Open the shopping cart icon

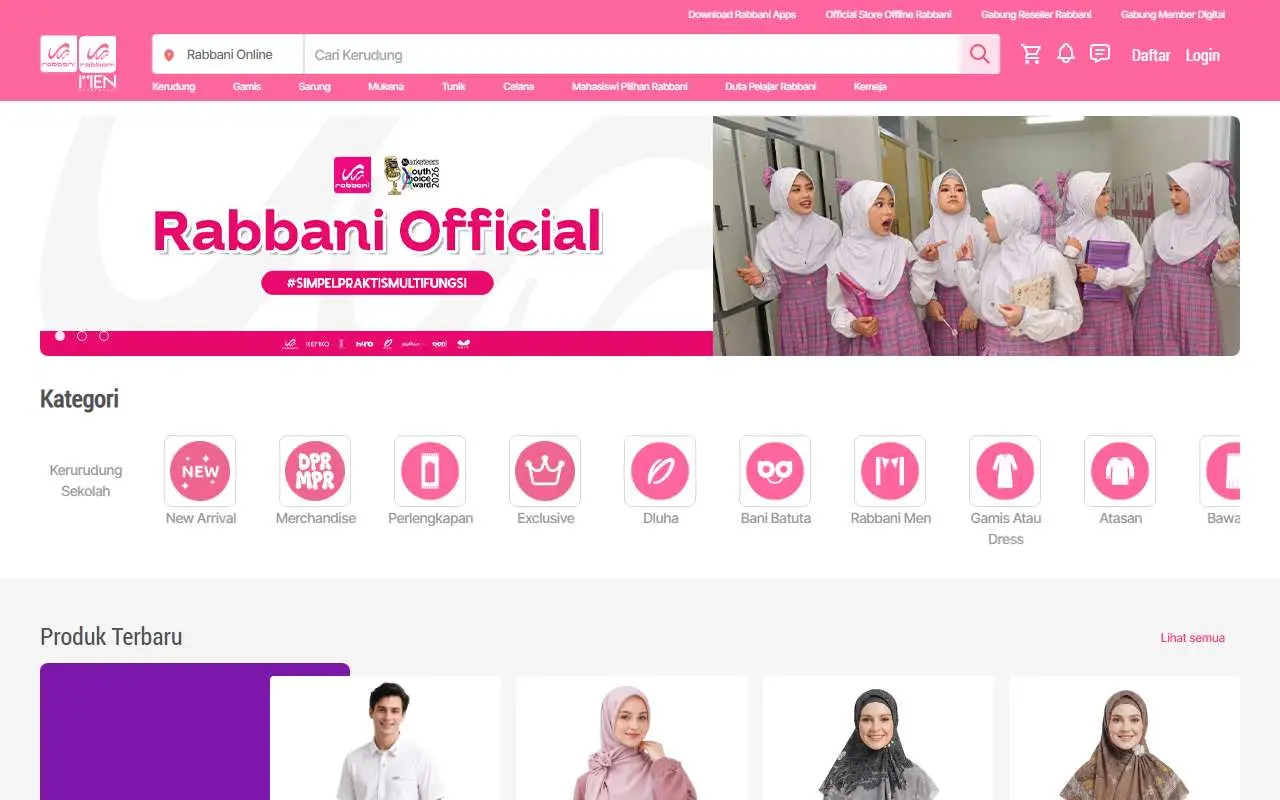pyautogui.click(x=1031, y=54)
